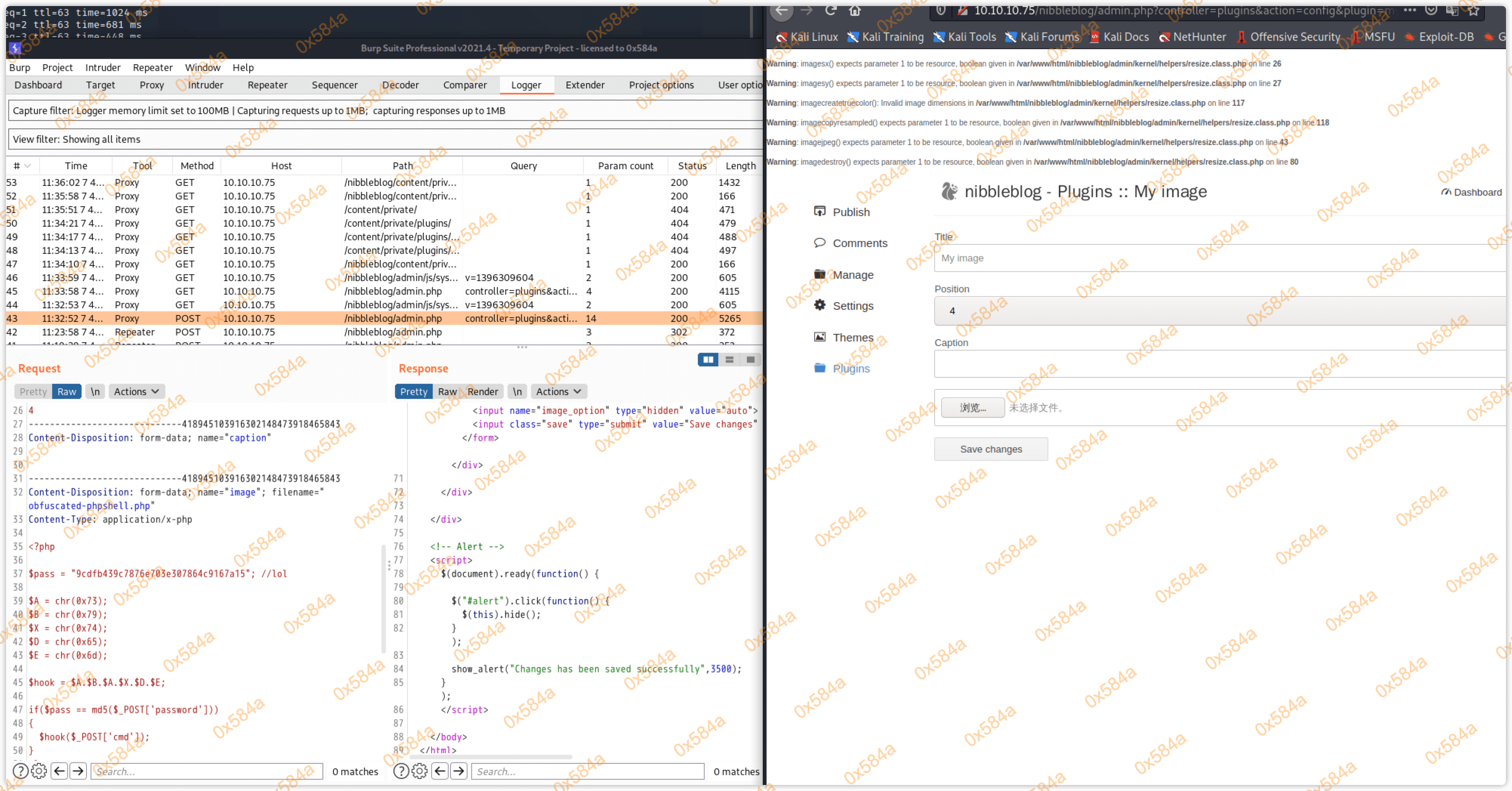Expand the Request Actions dropdown

pyautogui.click(x=136, y=391)
